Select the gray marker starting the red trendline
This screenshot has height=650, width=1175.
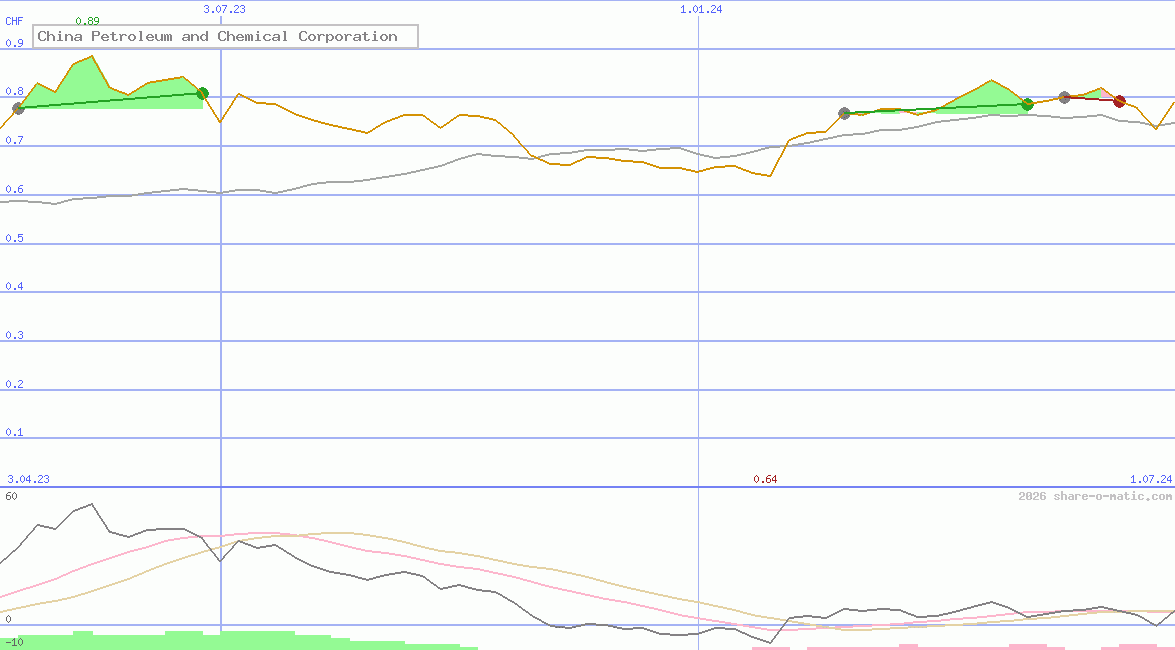point(1064,98)
